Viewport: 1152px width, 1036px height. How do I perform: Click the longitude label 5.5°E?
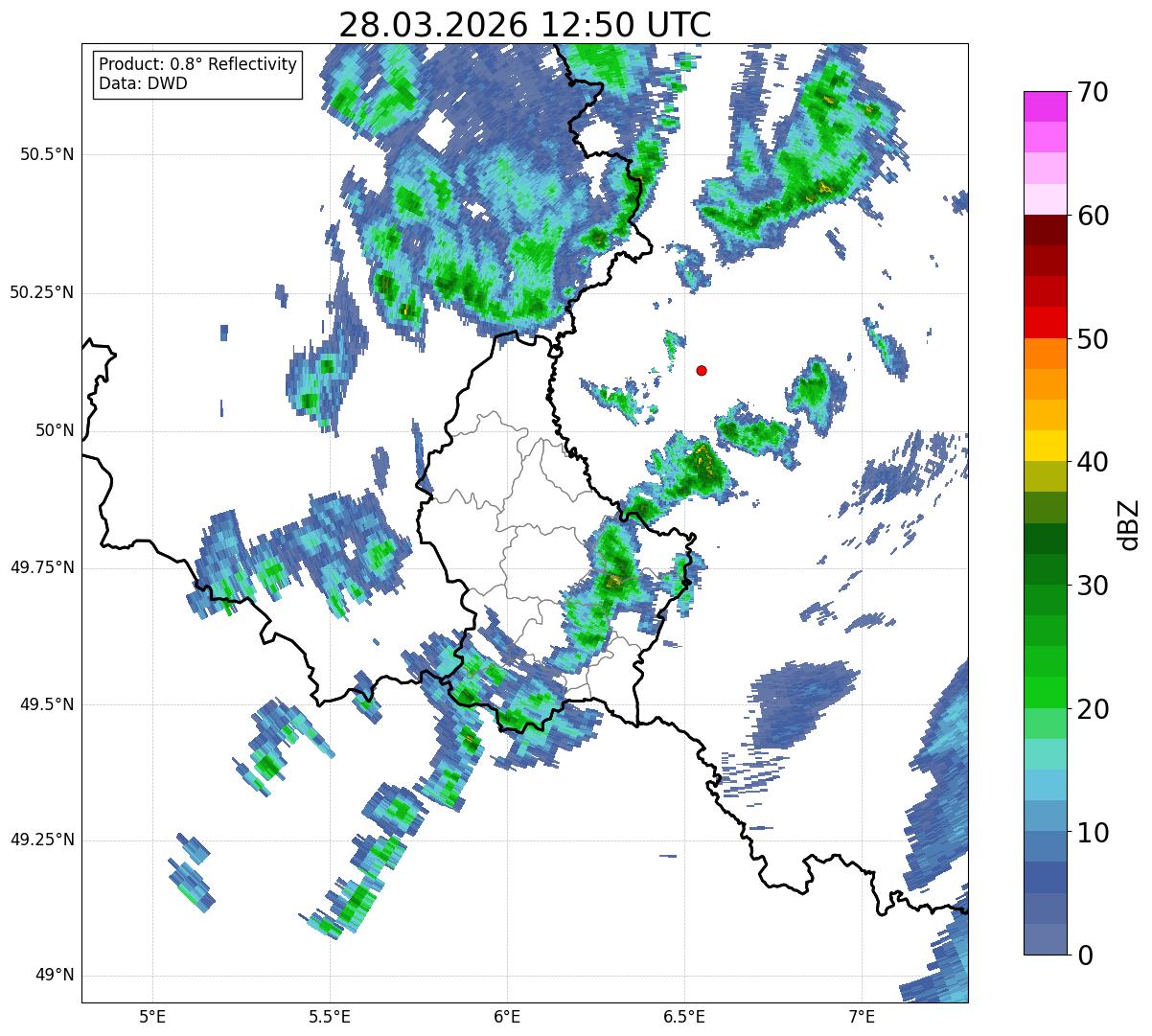pyautogui.click(x=330, y=1016)
